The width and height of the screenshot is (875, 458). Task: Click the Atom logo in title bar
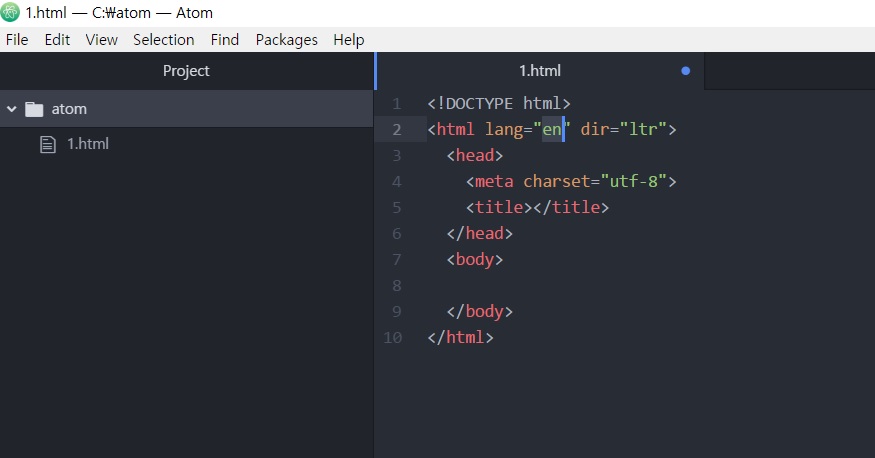pyautogui.click(x=9, y=12)
